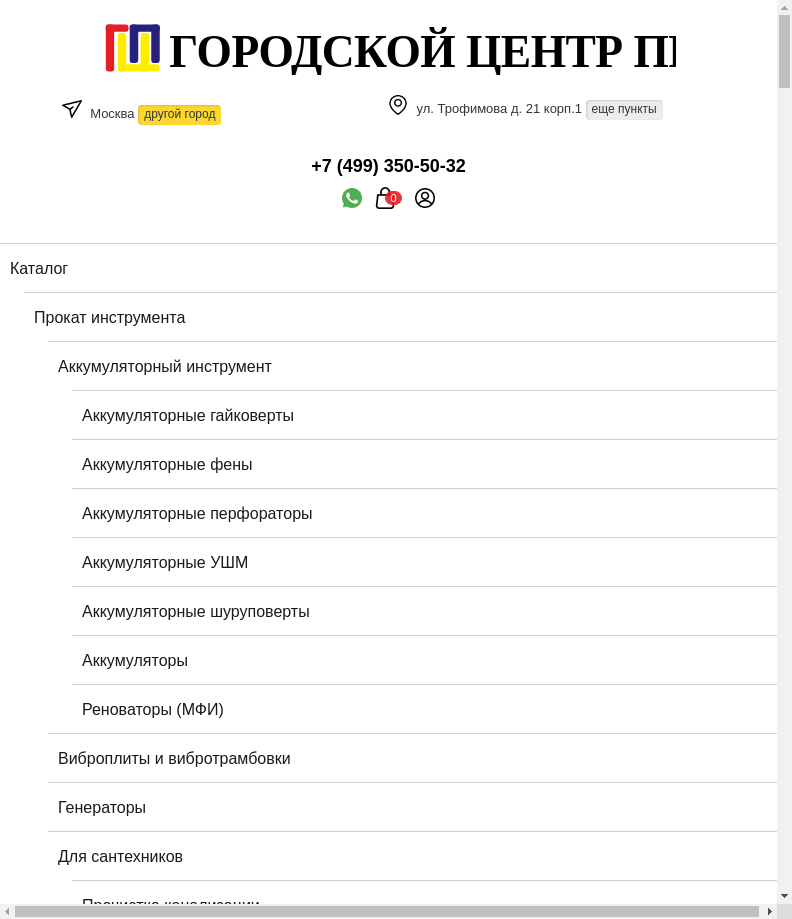This screenshot has width=792, height=919.
Task: Open the user account icon
Action: click(425, 198)
